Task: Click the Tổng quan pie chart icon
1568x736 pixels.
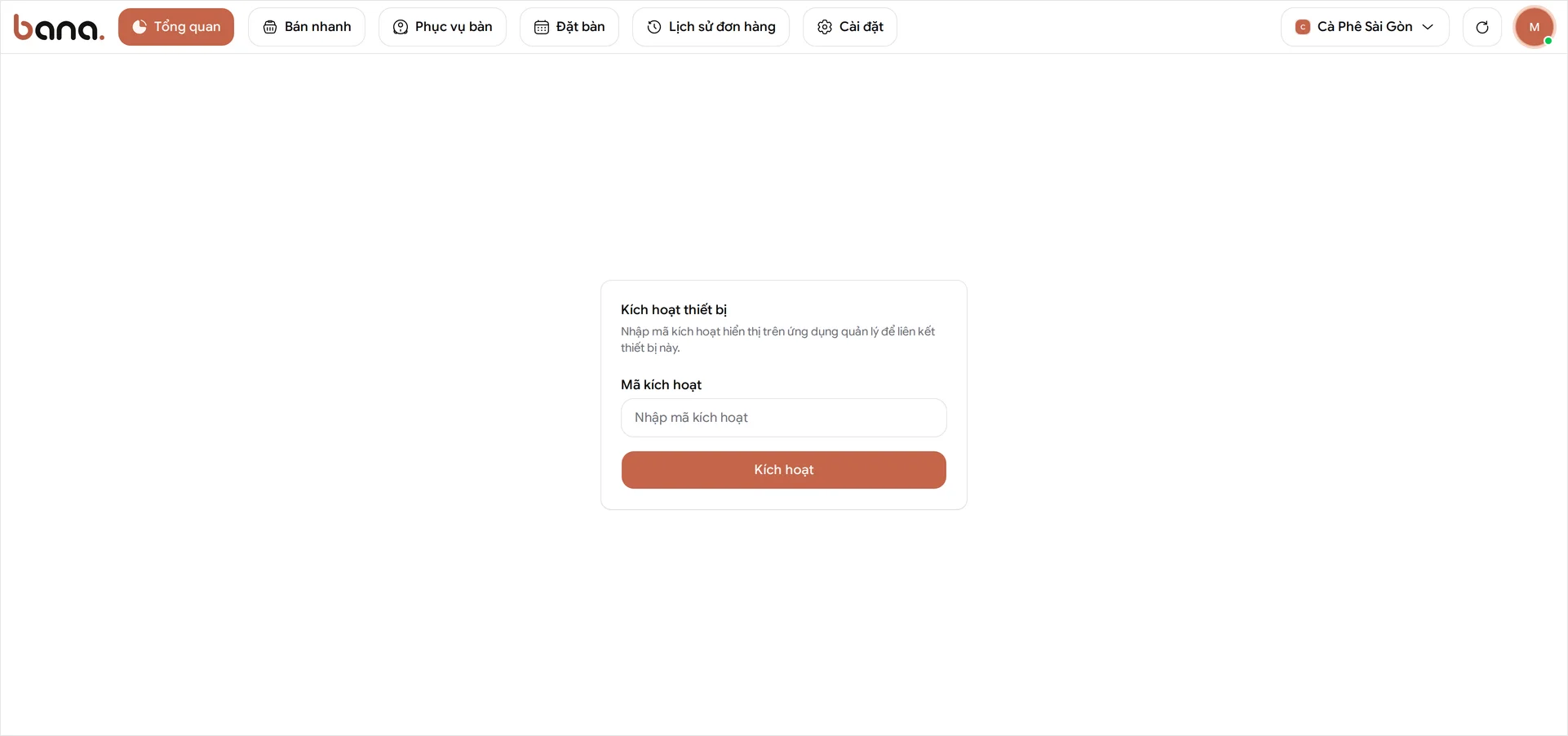Action: click(x=140, y=27)
